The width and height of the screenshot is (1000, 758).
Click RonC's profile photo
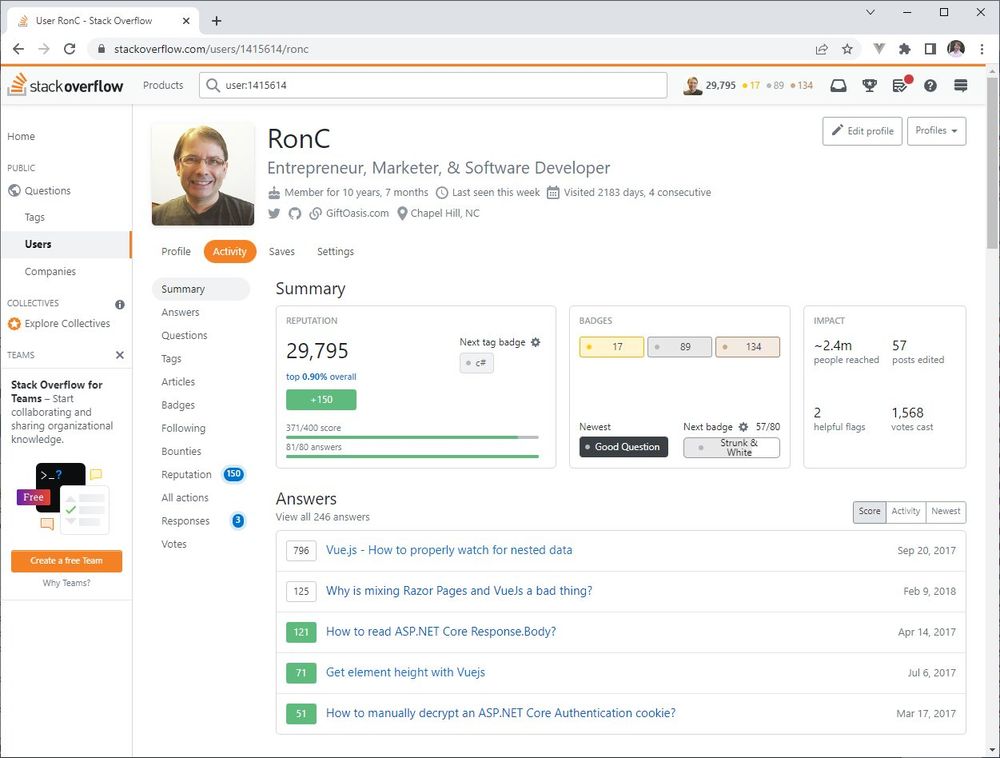coord(203,175)
